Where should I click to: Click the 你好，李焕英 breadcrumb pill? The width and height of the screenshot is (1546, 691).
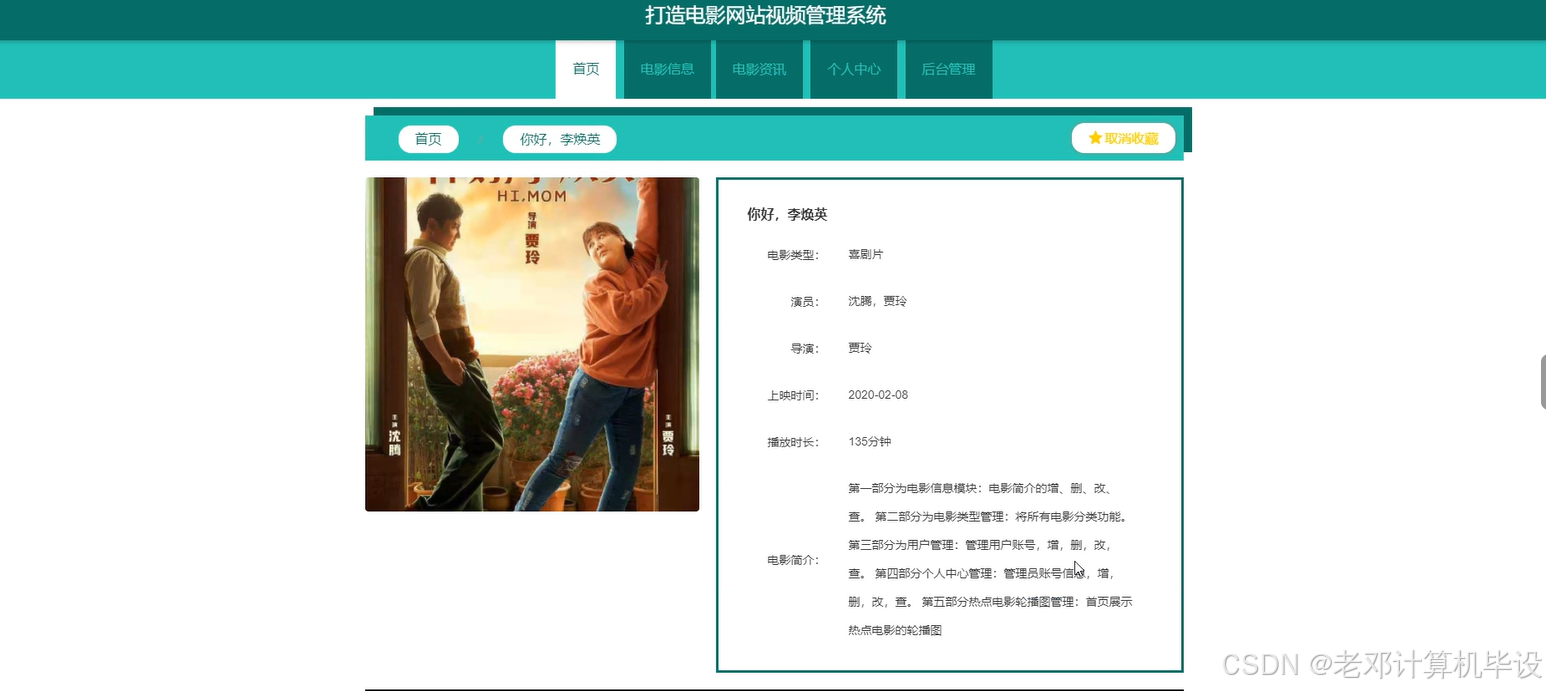pos(560,139)
